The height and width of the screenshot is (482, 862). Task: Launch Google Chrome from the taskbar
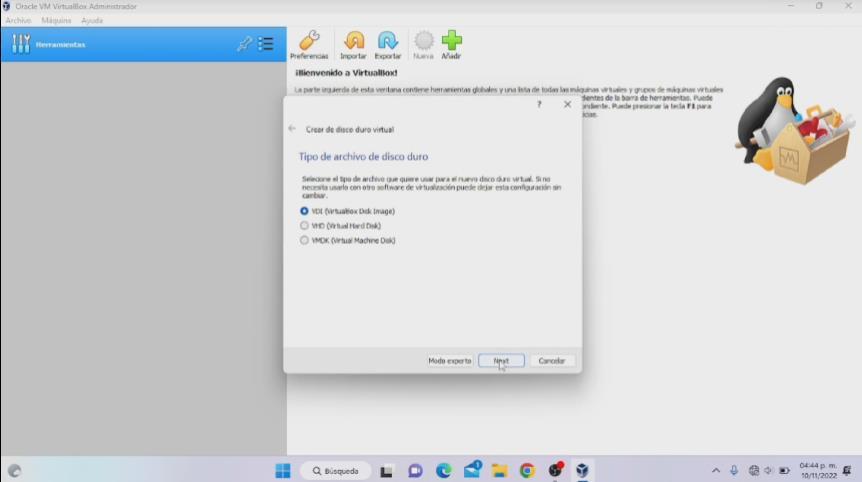coord(527,471)
